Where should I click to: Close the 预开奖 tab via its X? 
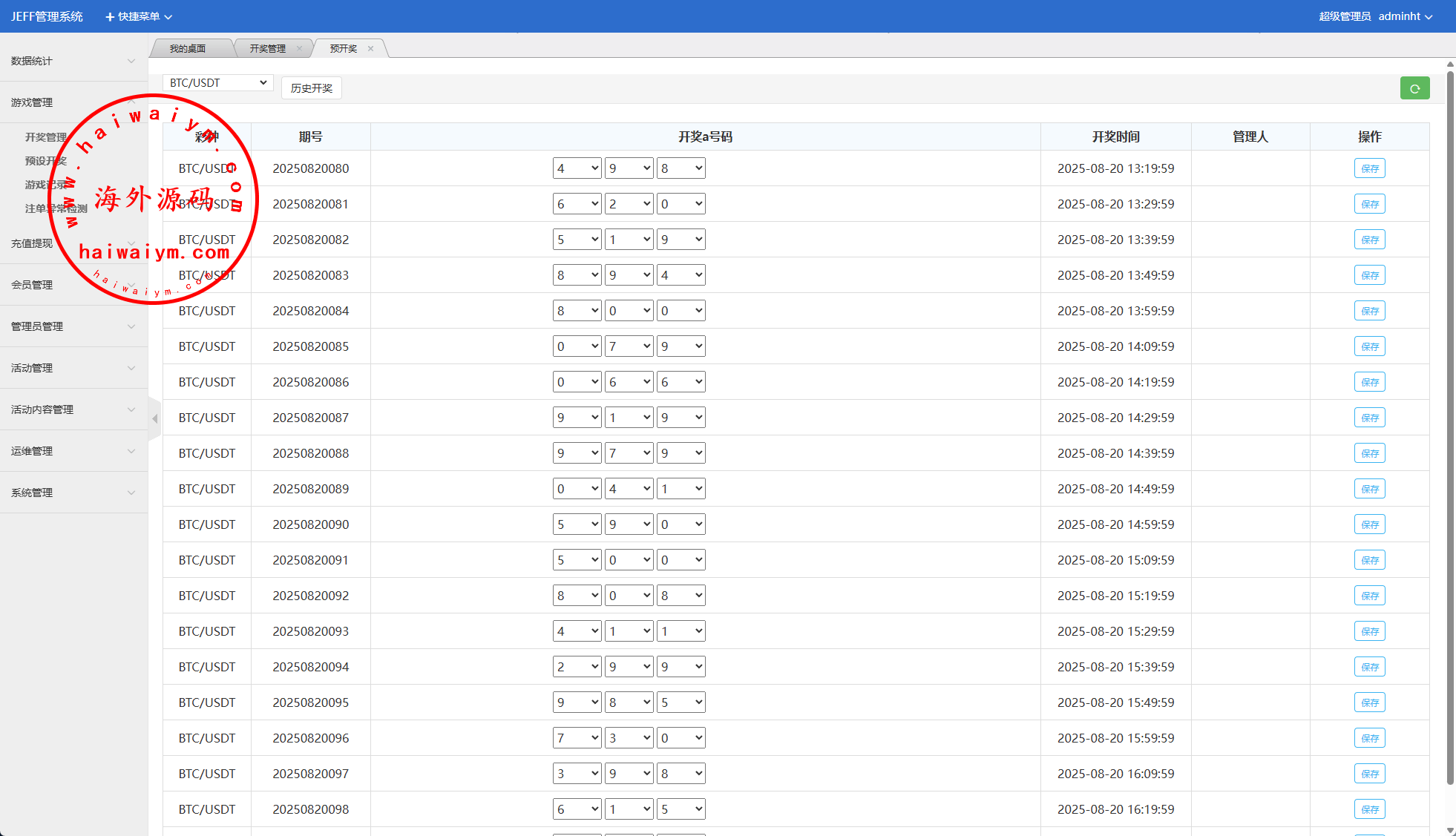click(x=370, y=49)
